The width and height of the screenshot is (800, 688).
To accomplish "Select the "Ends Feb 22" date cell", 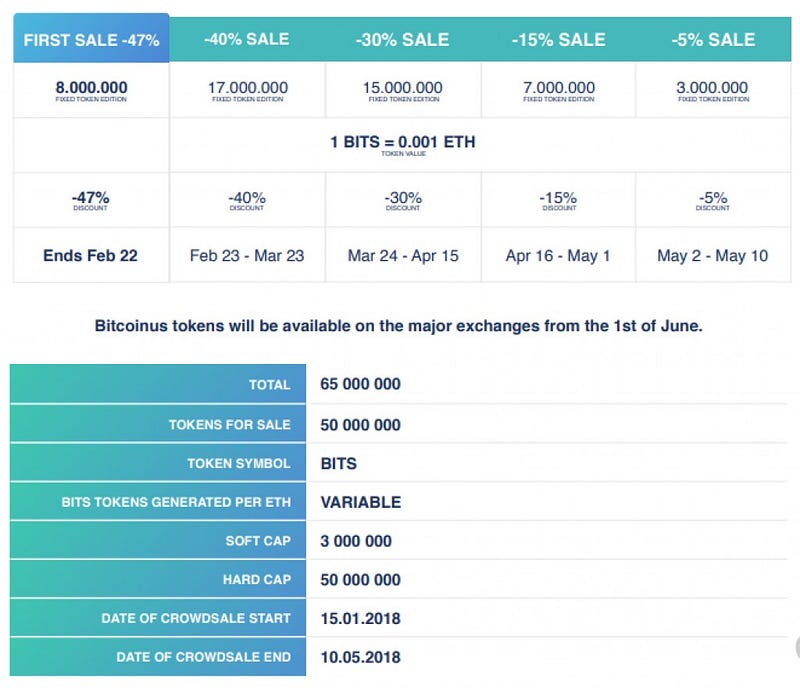I will 91,255.
